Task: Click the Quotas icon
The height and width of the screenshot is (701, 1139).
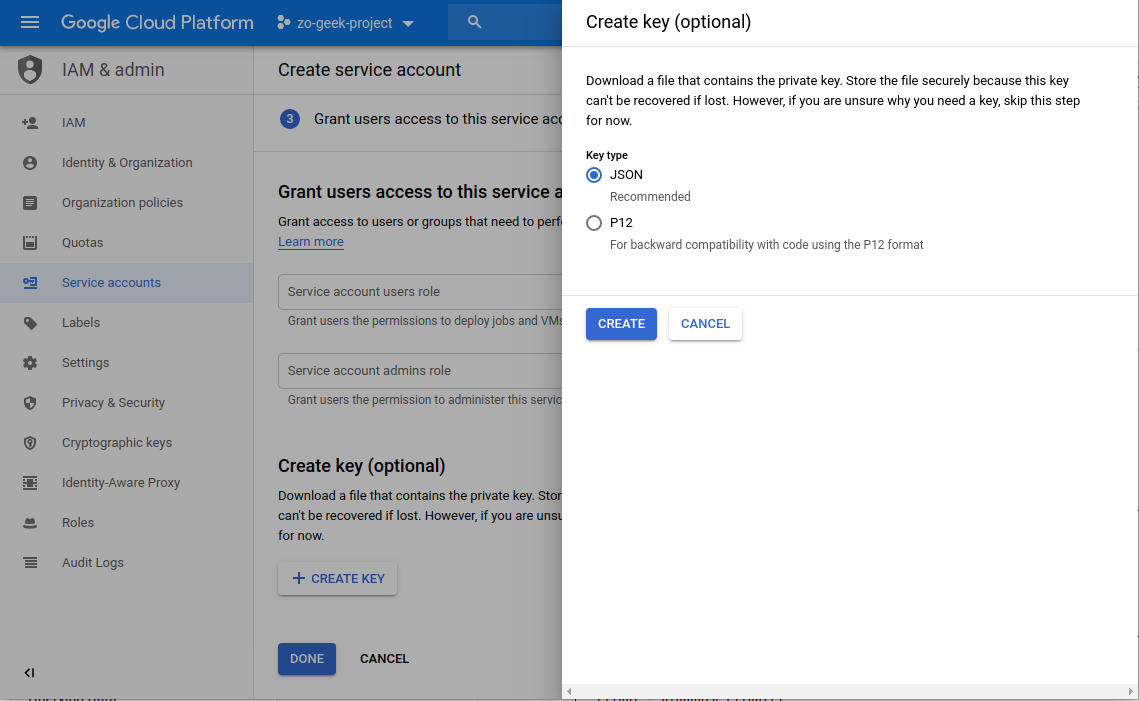Action: coord(30,243)
